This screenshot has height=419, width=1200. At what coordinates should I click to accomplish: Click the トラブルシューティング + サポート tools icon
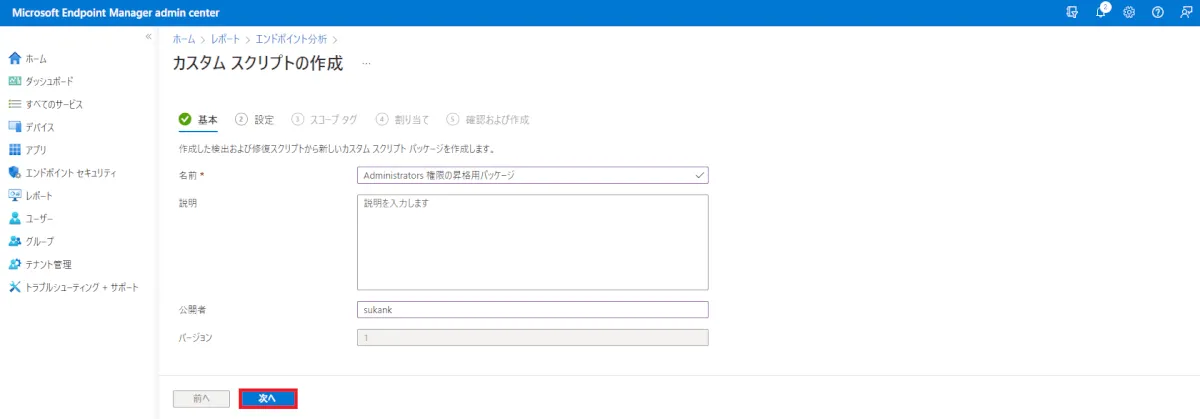point(14,287)
